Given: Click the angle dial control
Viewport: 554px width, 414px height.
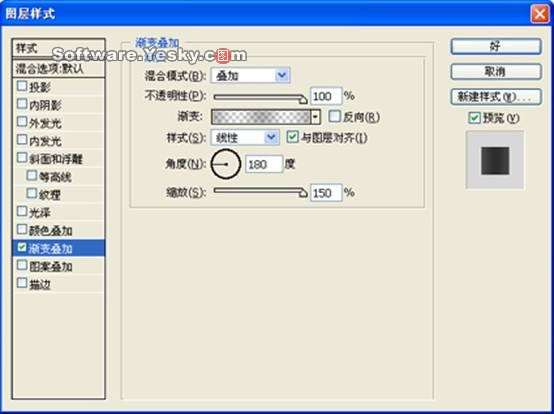Looking at the screenshot, I should (225, 164).
